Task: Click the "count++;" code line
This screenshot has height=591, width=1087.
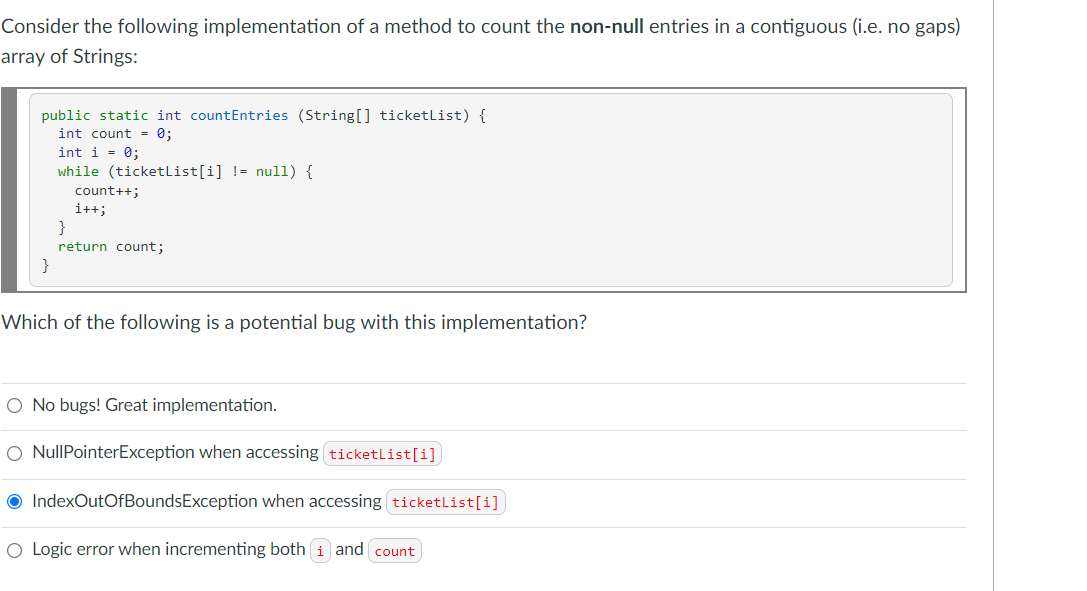Action: point(107,191)
